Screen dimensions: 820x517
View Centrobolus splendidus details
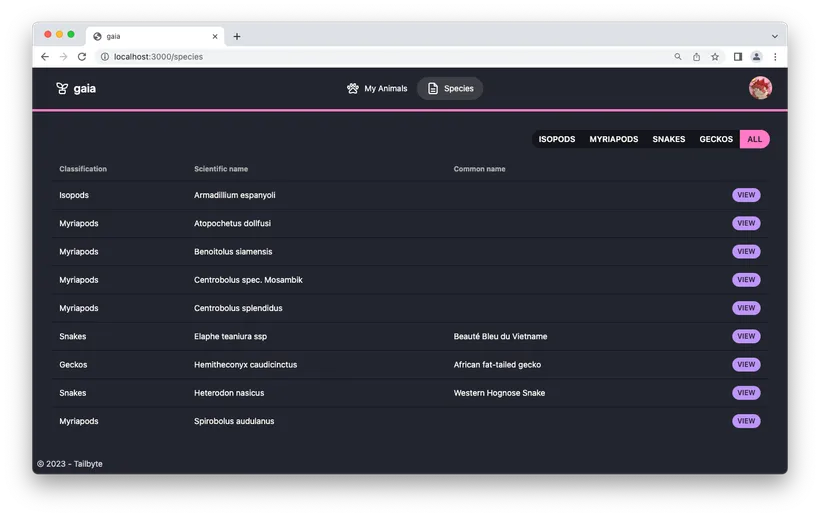(x=746, y=308)
